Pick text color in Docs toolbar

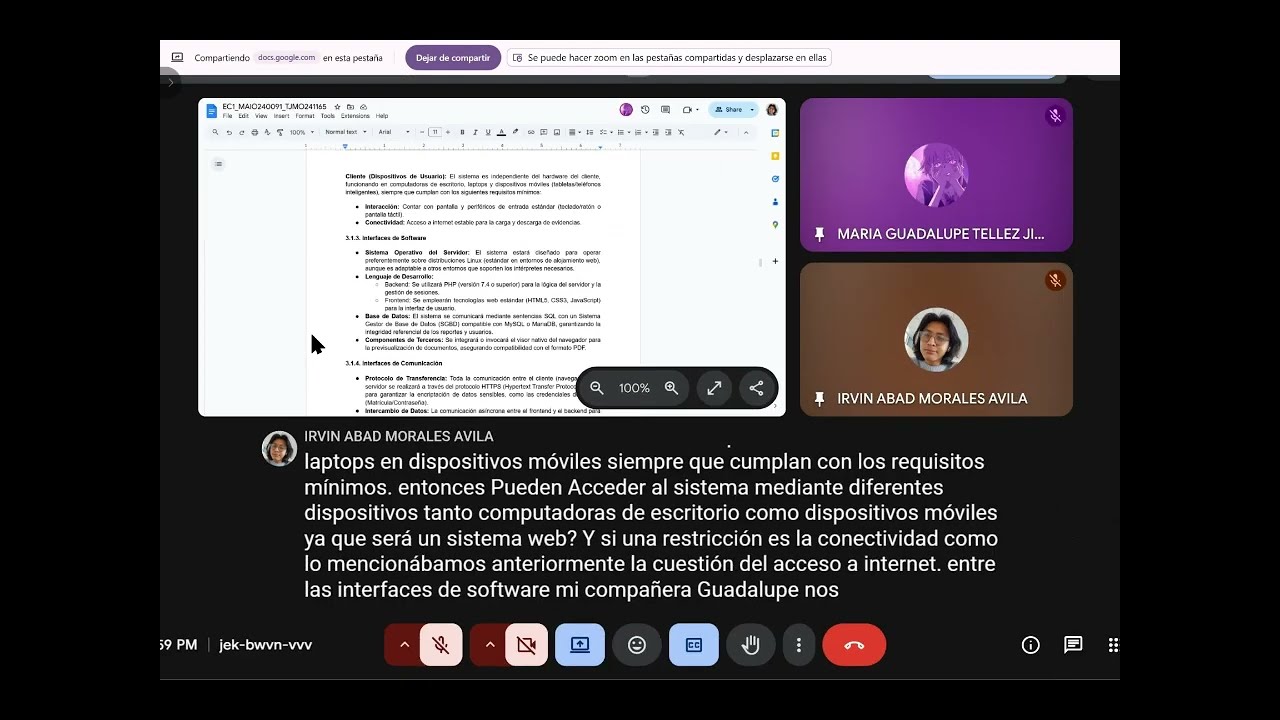pyautogui.click(x=501, y=132)
